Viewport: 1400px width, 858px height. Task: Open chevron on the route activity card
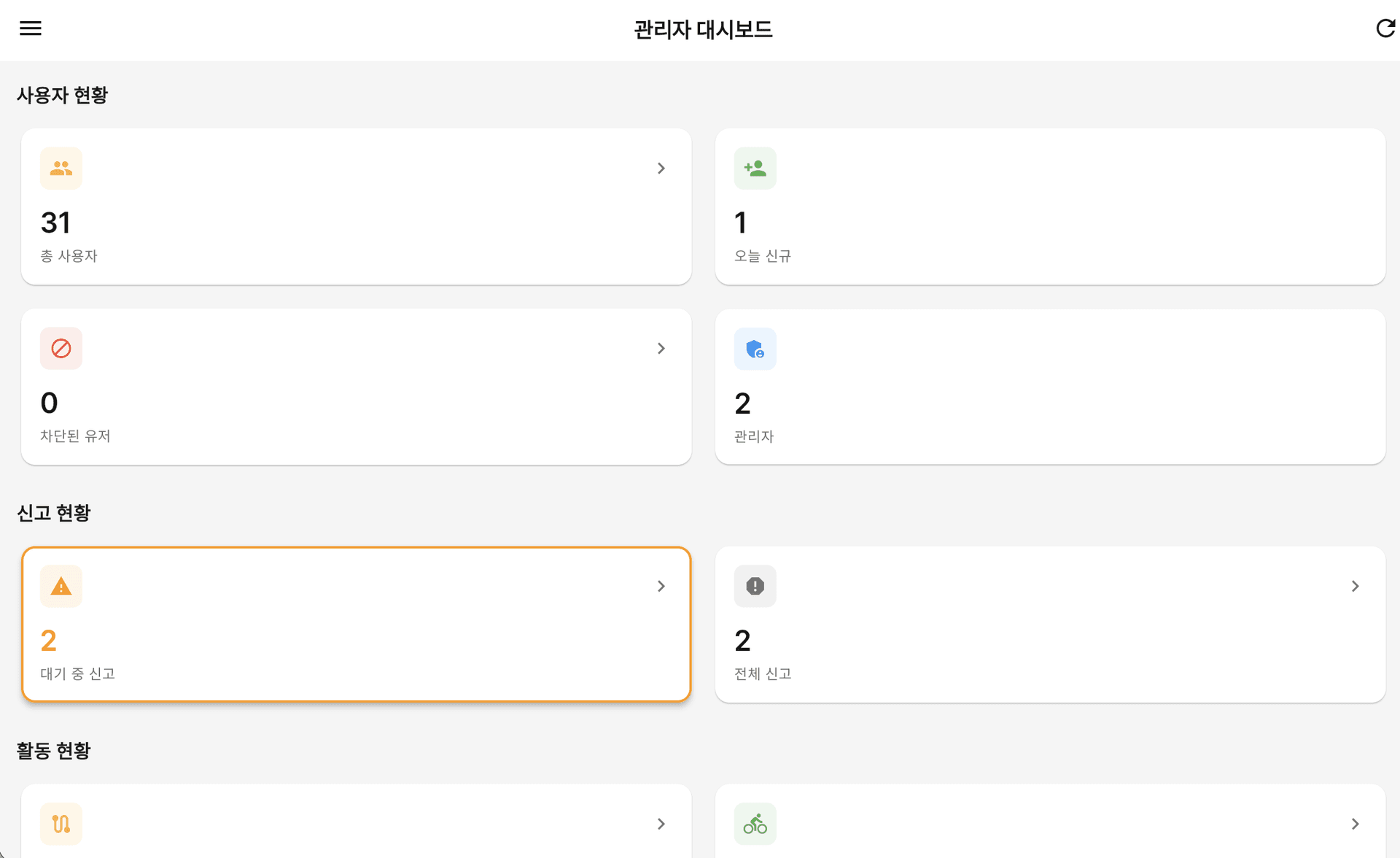click(x=661, y=824)
